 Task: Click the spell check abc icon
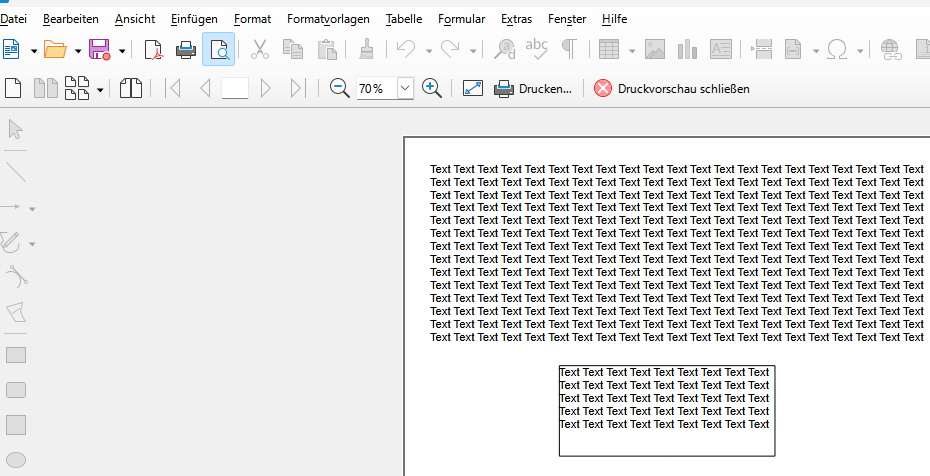537,50
